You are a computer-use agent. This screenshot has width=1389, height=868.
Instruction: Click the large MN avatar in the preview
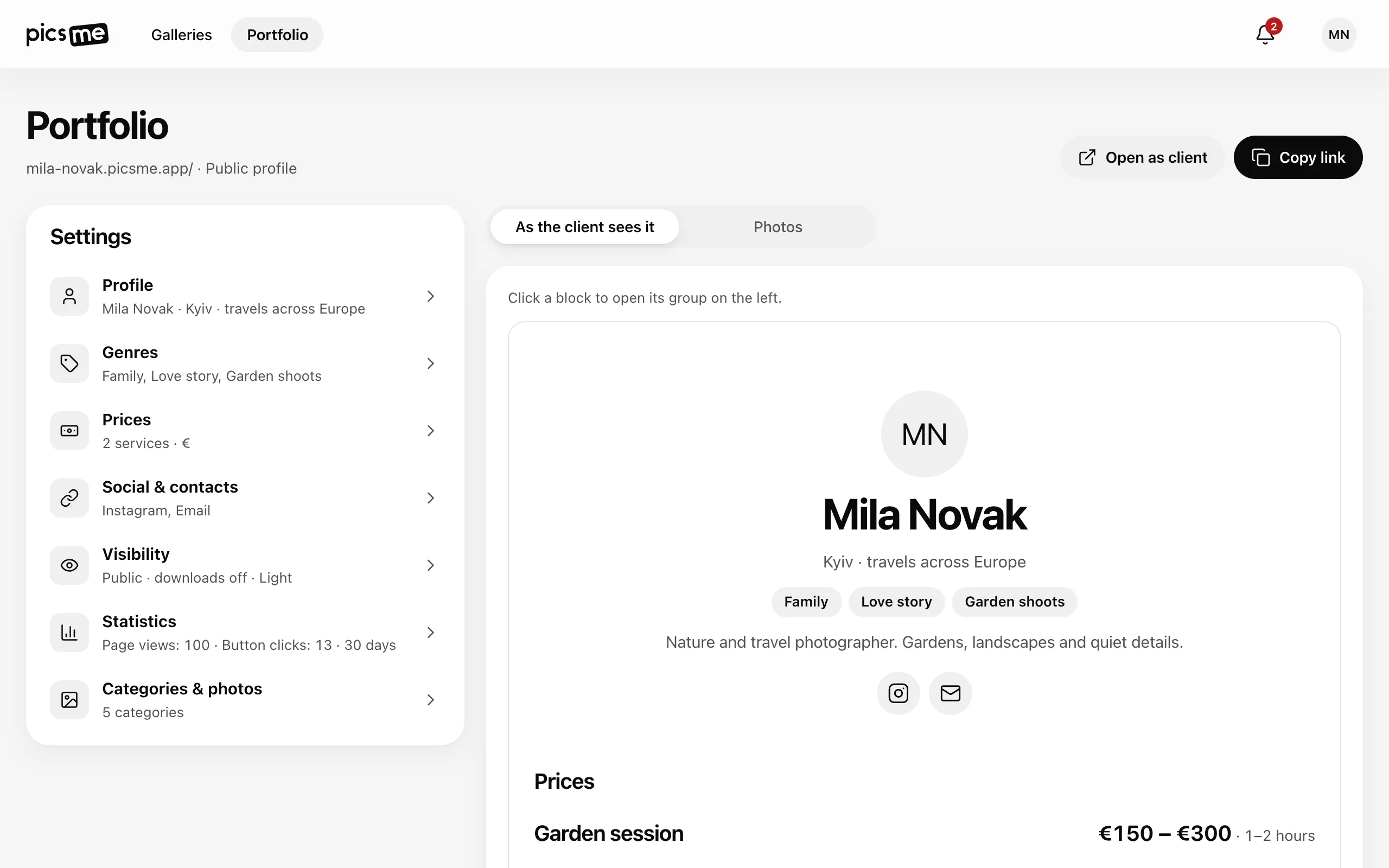pos(924,434)
